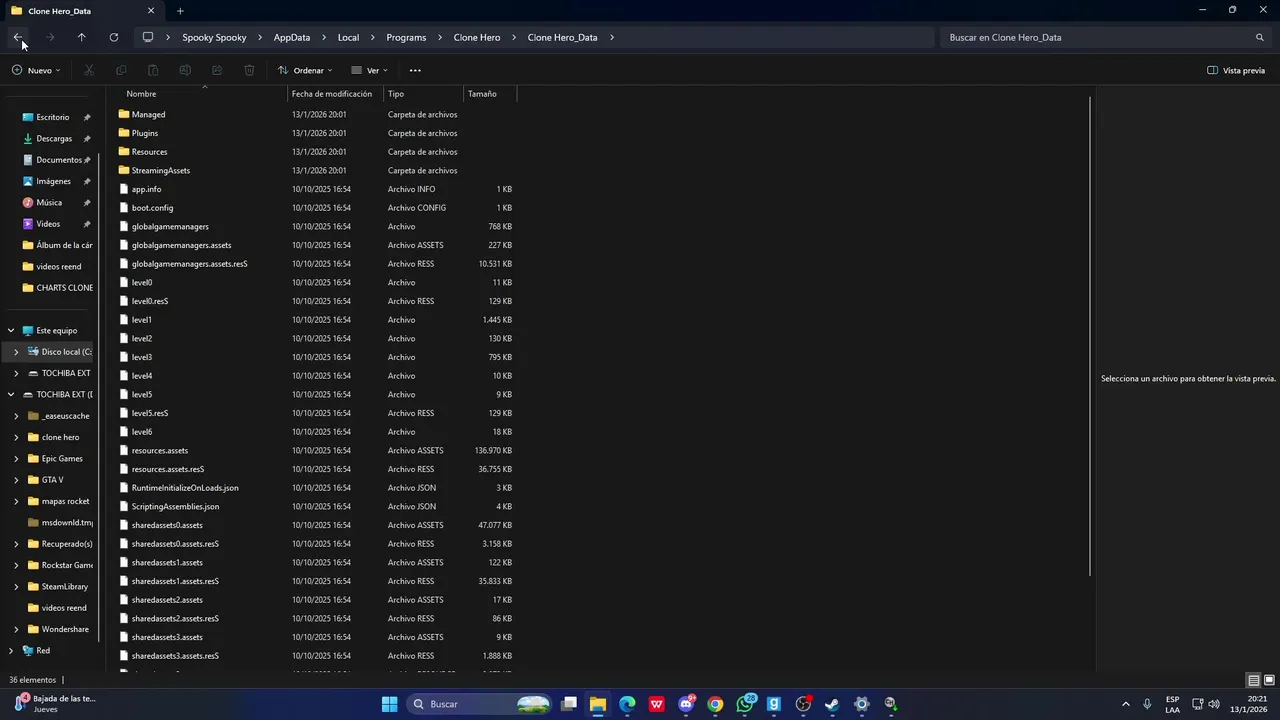This screenshot has width=1280, height=720.
Task: Click the up-one-level arrow
Action: click(x=82, y=37)
